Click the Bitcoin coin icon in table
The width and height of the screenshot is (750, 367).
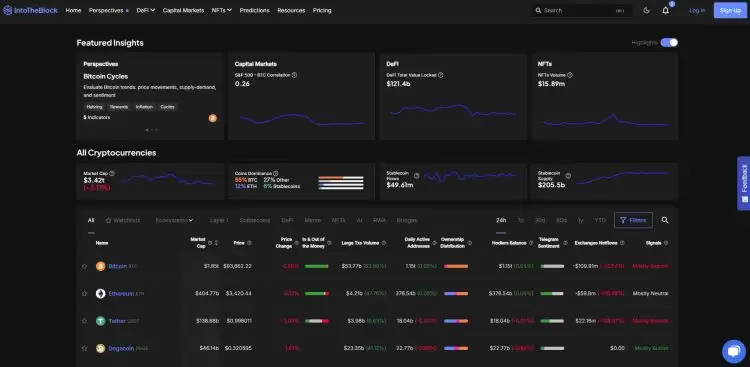pos(100,266)
